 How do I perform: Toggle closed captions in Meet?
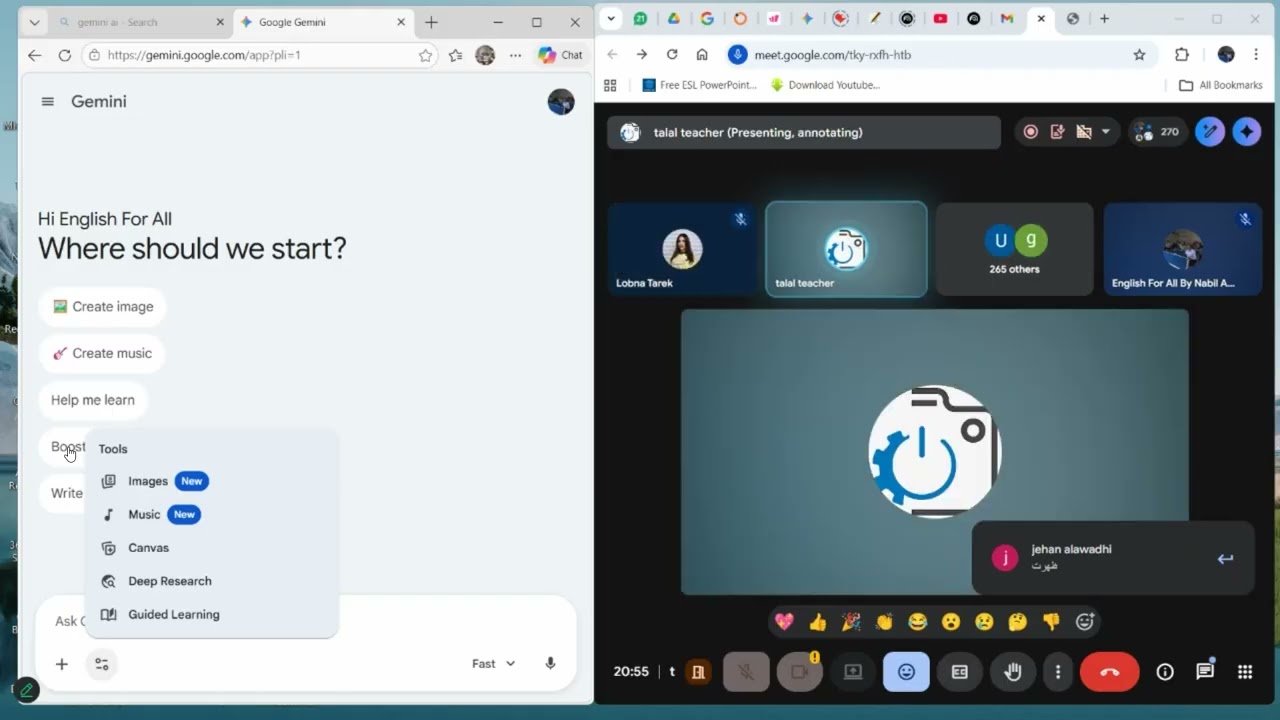(x=960, y=672)
